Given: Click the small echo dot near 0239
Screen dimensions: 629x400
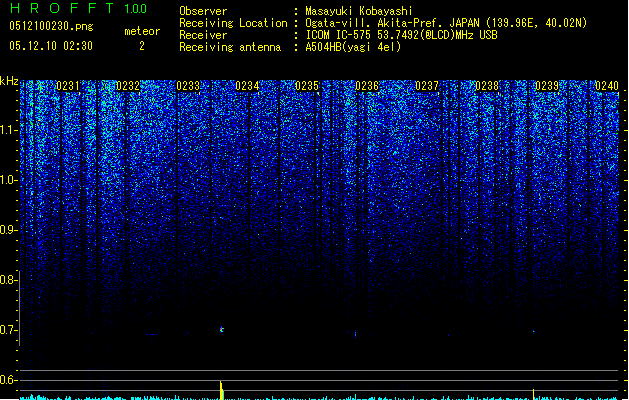Looking at the screenshot, I should (534, 331).
